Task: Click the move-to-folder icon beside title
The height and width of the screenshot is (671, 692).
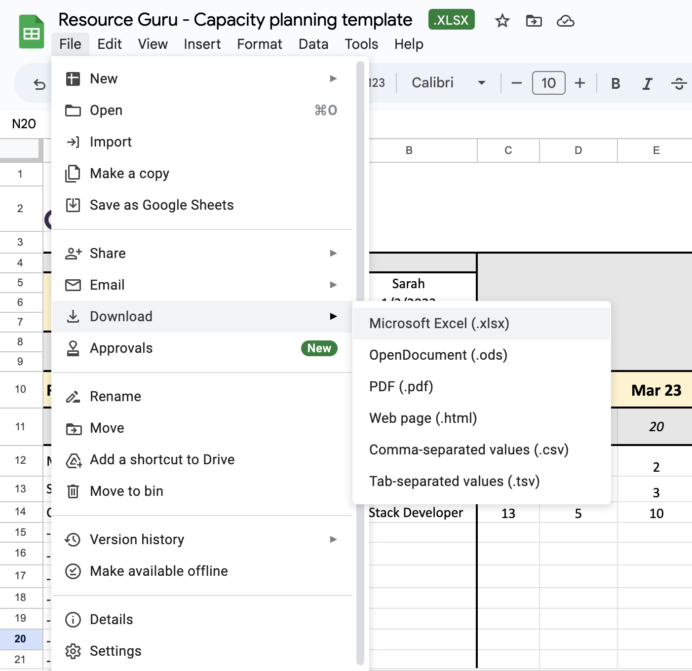Action: (534, 21)
